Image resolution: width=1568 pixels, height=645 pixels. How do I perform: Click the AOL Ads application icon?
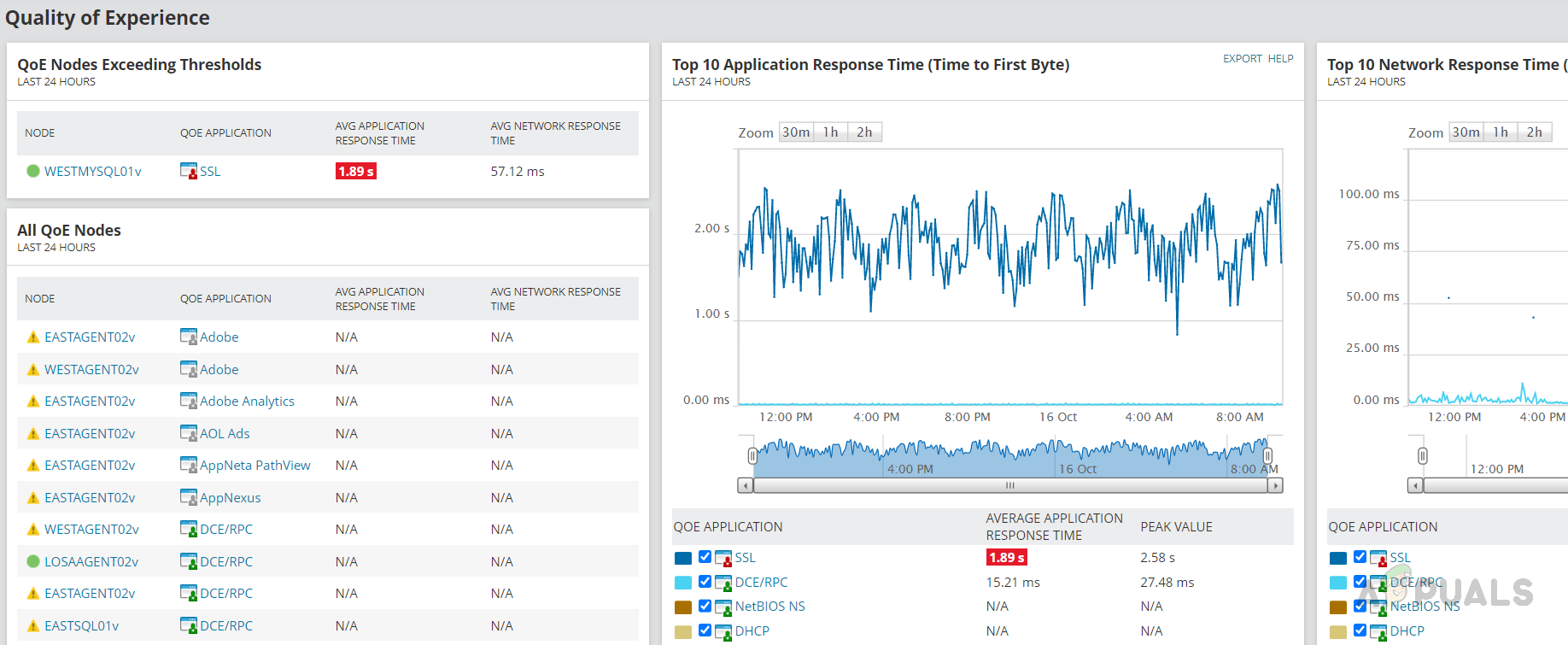pyautogui.click(x=188, y=433)
